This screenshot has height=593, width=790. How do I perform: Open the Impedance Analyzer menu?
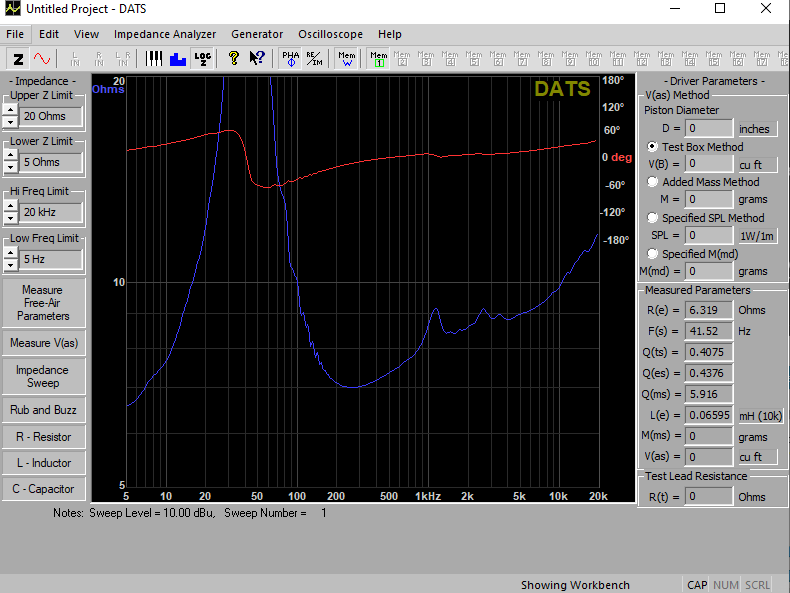coord(165,34)
